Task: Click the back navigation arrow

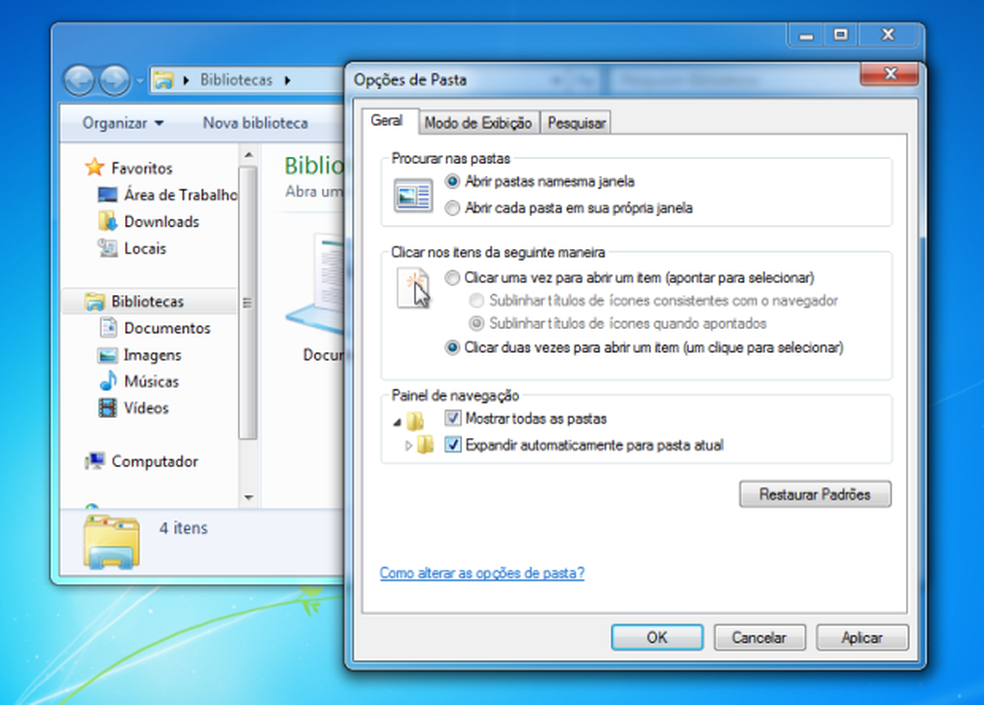Action: coord(80,80)
